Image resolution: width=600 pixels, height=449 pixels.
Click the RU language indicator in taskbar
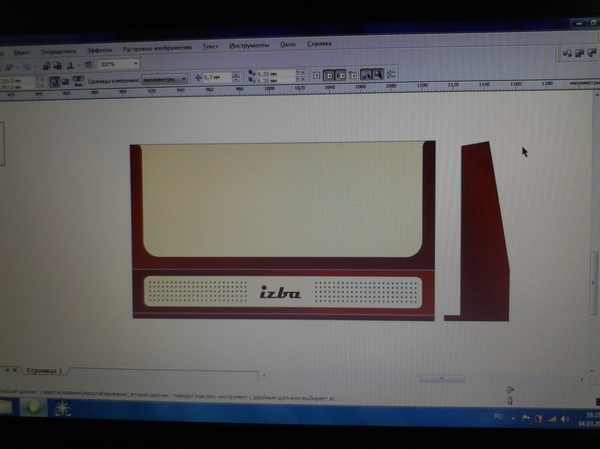(x=499, y=414)
